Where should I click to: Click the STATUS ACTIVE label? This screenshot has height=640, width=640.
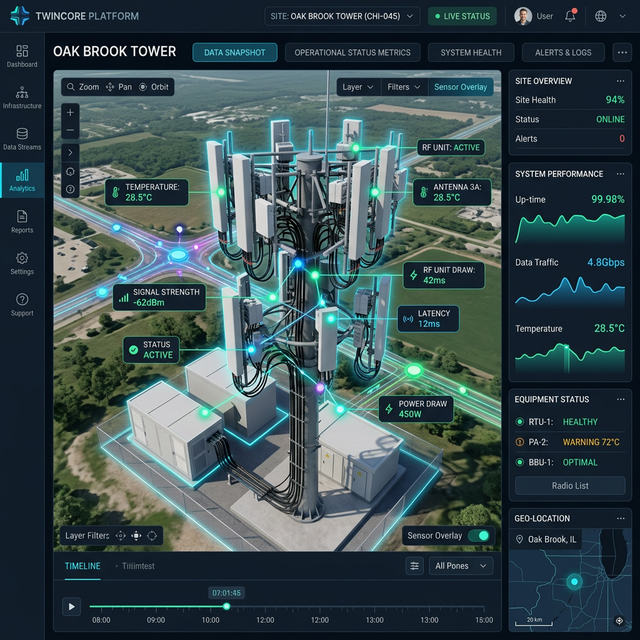click(x=151, y=350)
